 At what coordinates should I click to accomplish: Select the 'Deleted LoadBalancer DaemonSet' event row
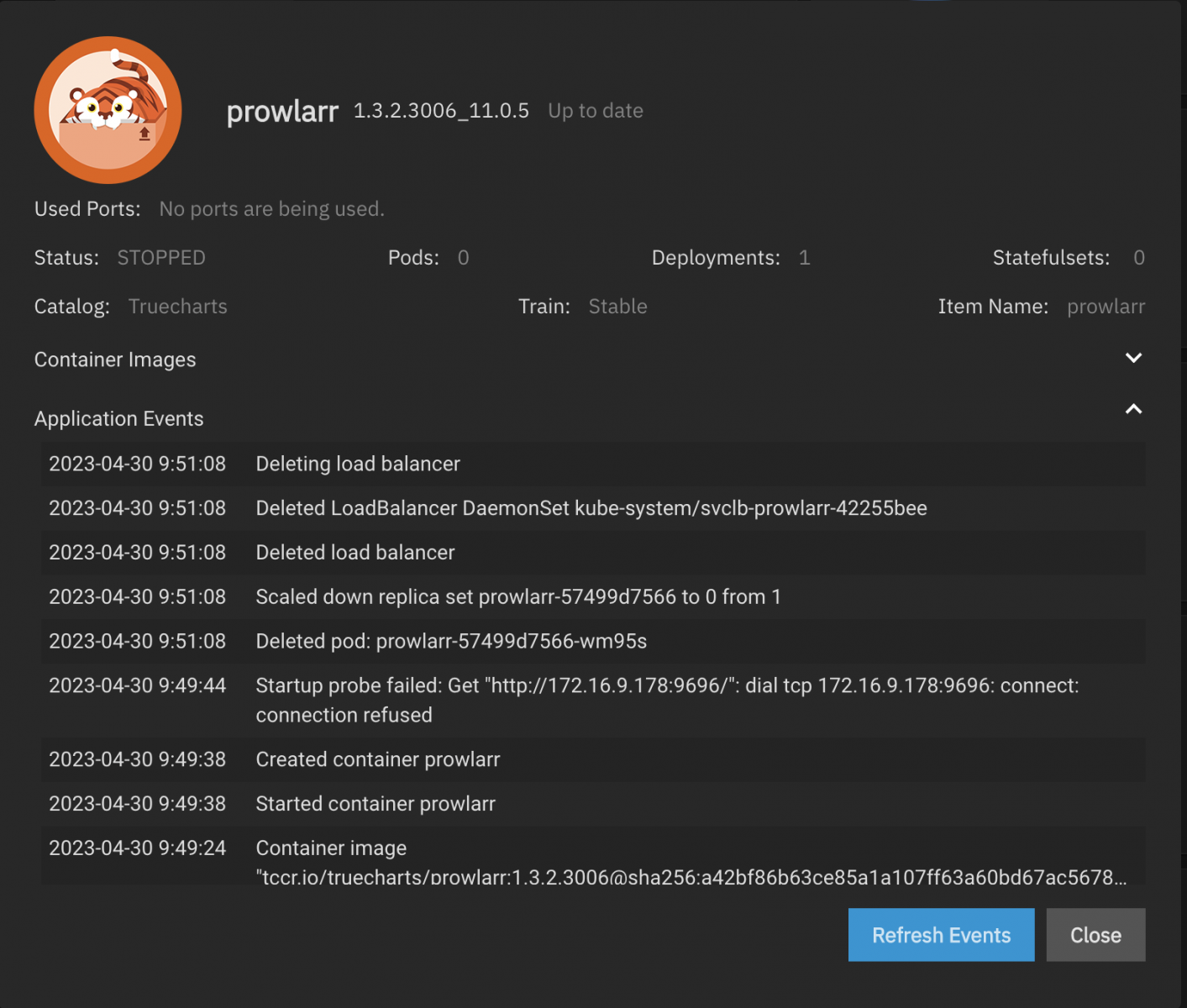[x=593, y=508]
